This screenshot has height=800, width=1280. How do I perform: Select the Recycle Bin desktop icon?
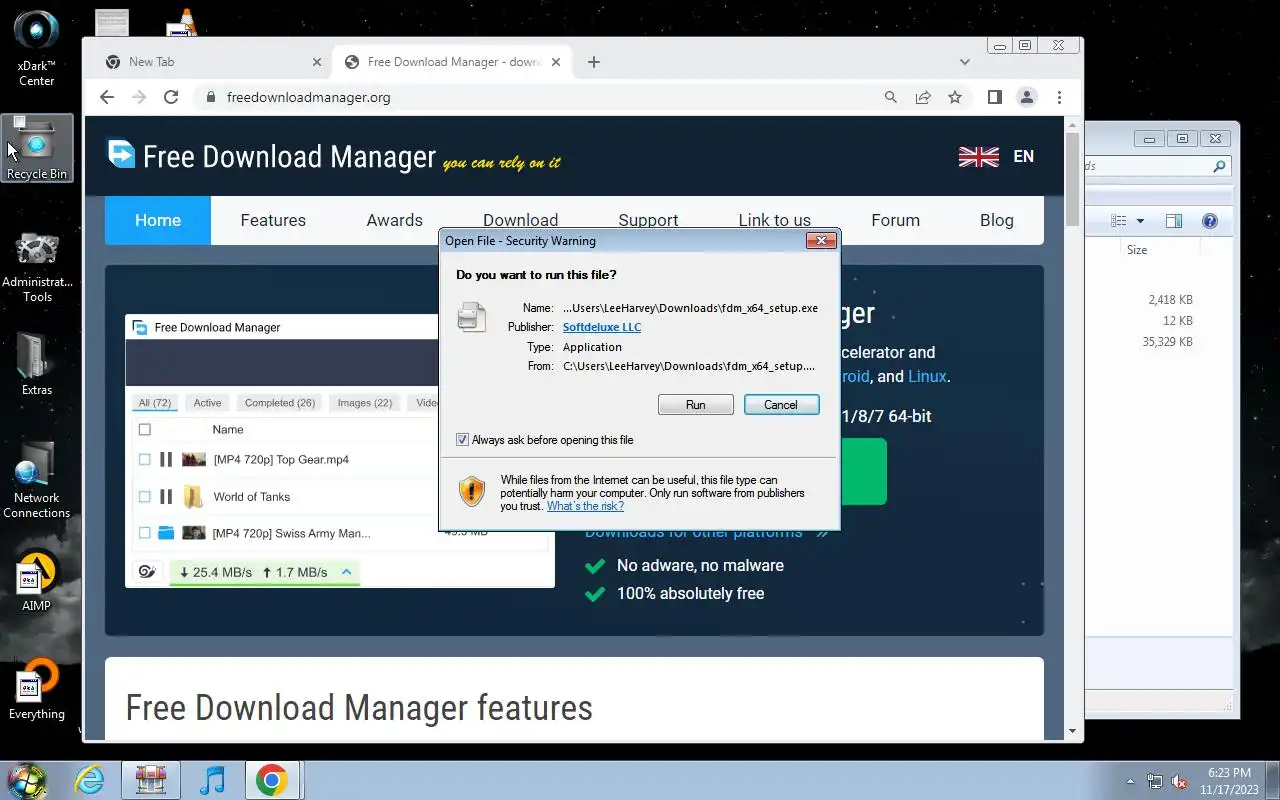click(x=37, y=148)
